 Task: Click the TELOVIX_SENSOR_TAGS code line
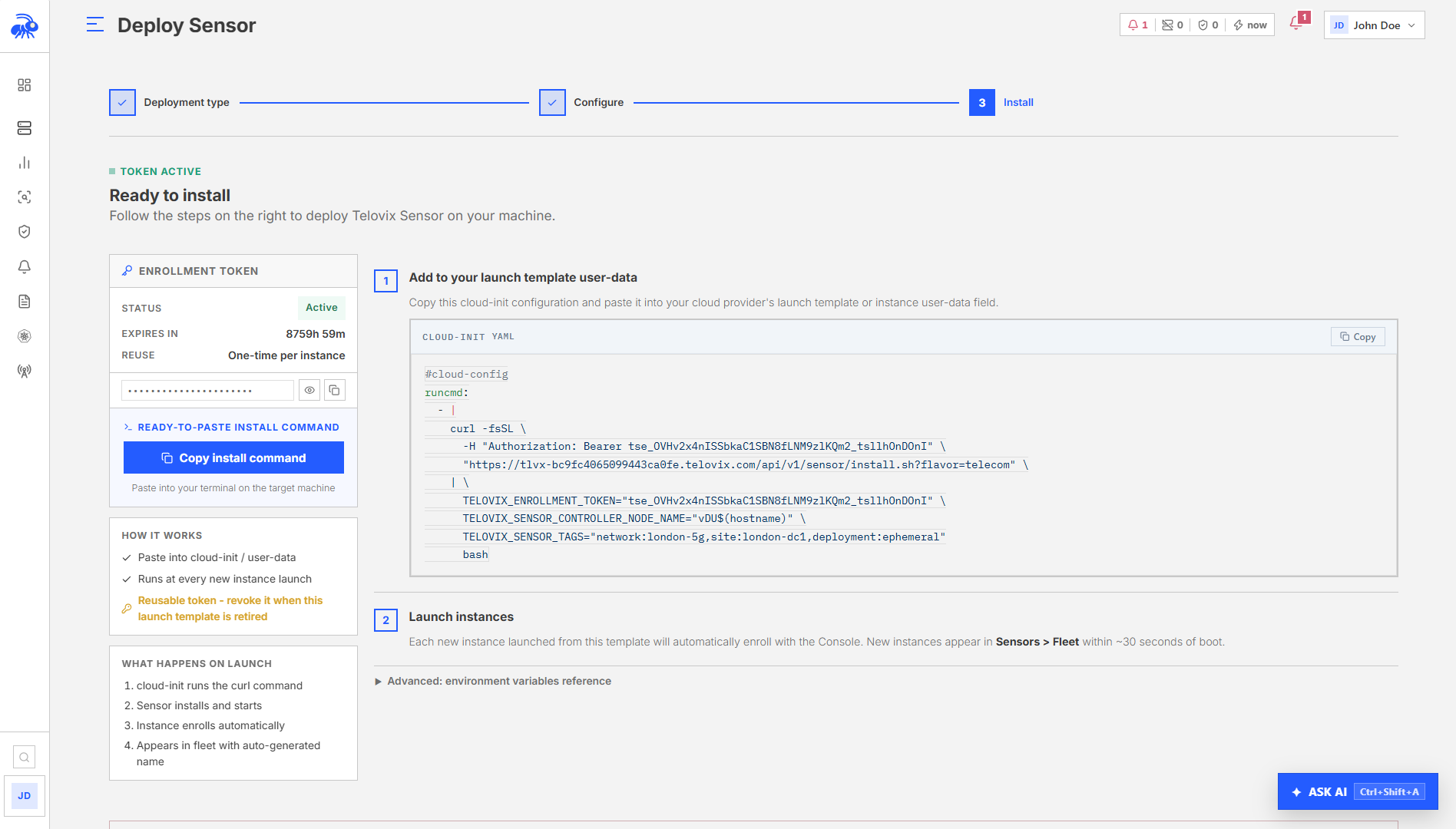703,537
